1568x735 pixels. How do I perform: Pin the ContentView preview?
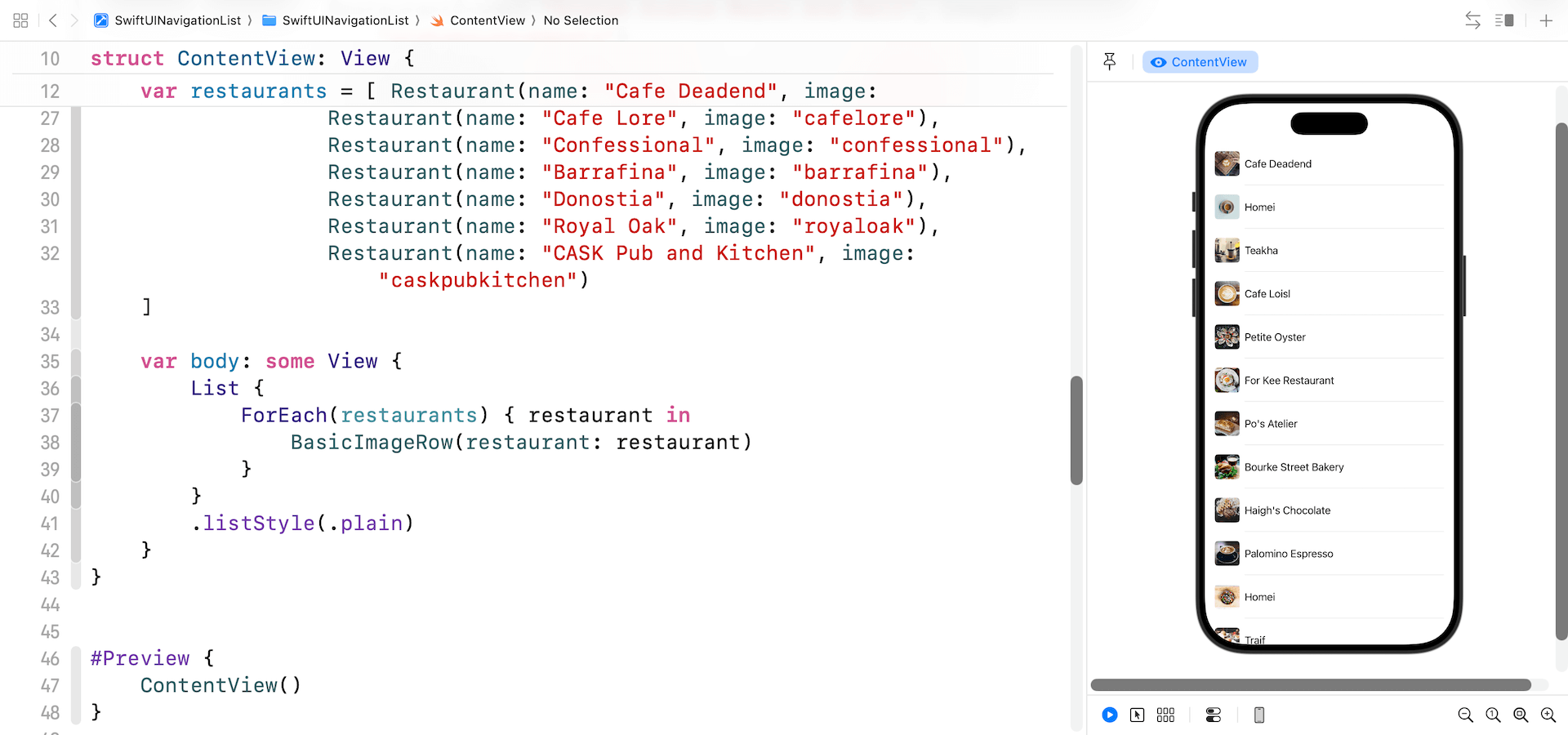(x=1110, y=61)
